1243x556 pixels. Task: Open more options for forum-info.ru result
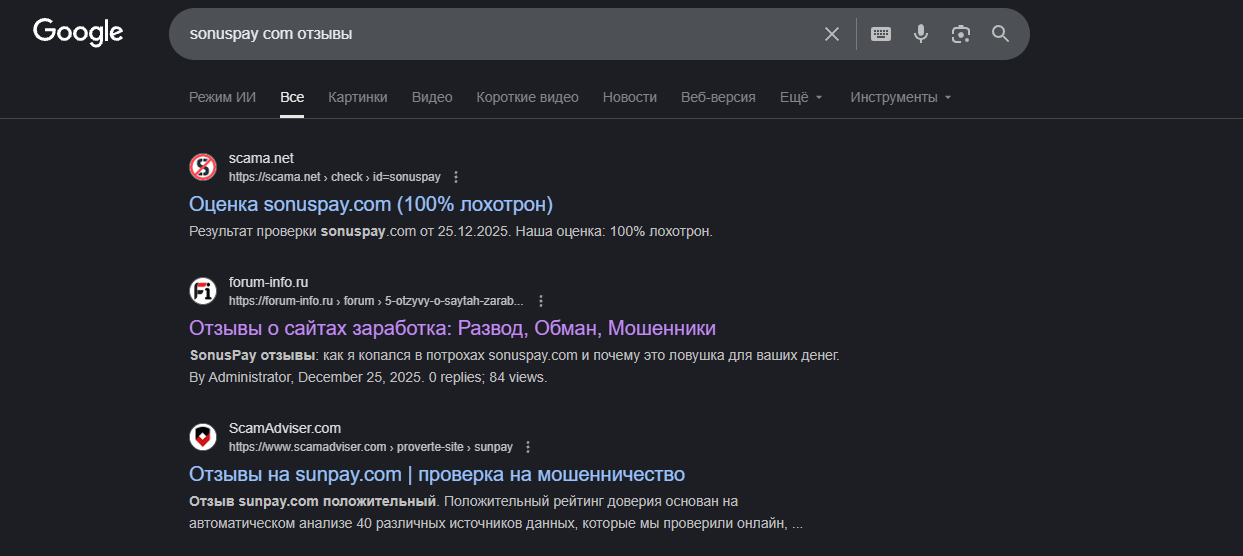tap(541, 301)
